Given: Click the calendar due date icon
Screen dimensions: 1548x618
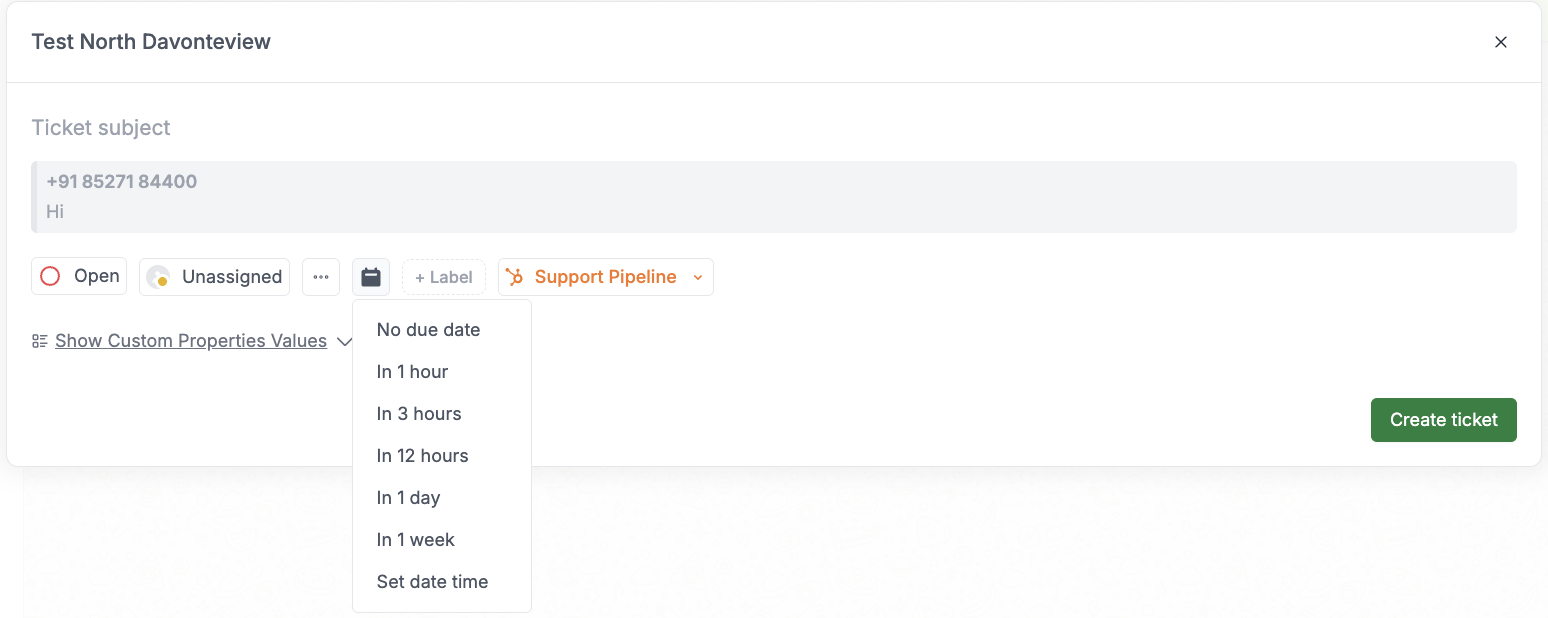Looking at the screenshot, I should pyautogui.click(x=371, y=276).
